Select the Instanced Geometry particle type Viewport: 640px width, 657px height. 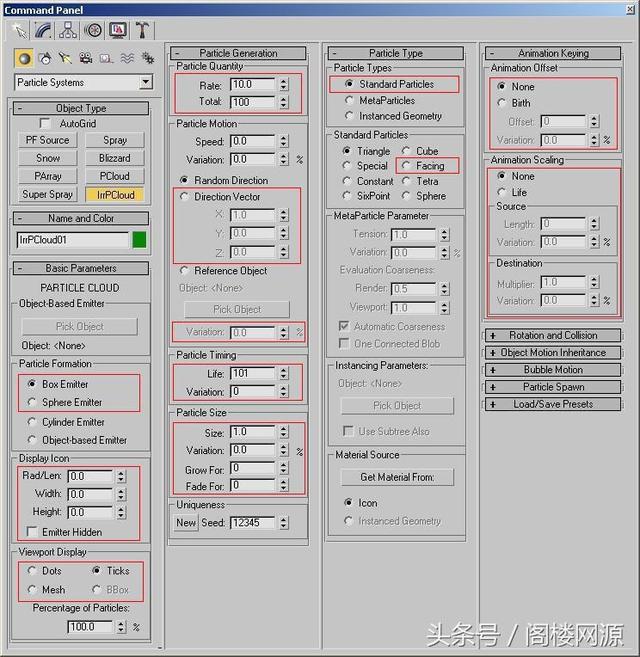pos(349,115)
